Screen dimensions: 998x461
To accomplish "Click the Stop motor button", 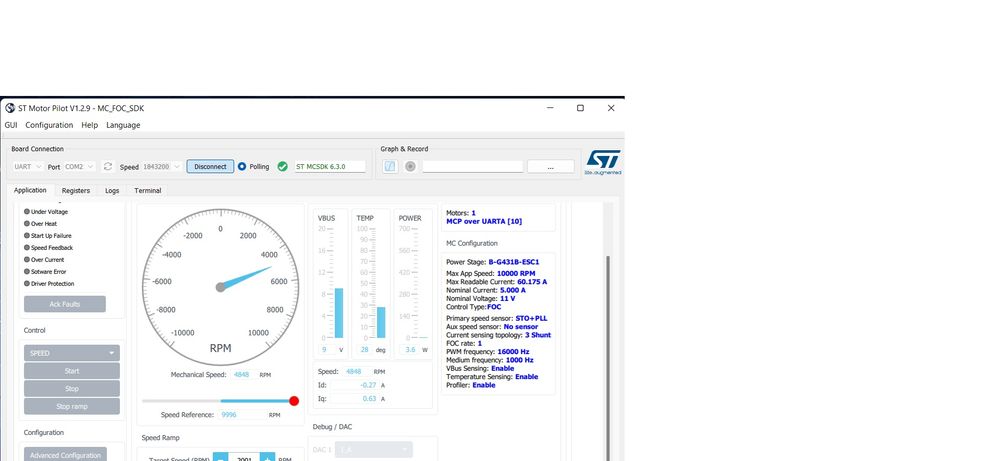I will 72,388.
